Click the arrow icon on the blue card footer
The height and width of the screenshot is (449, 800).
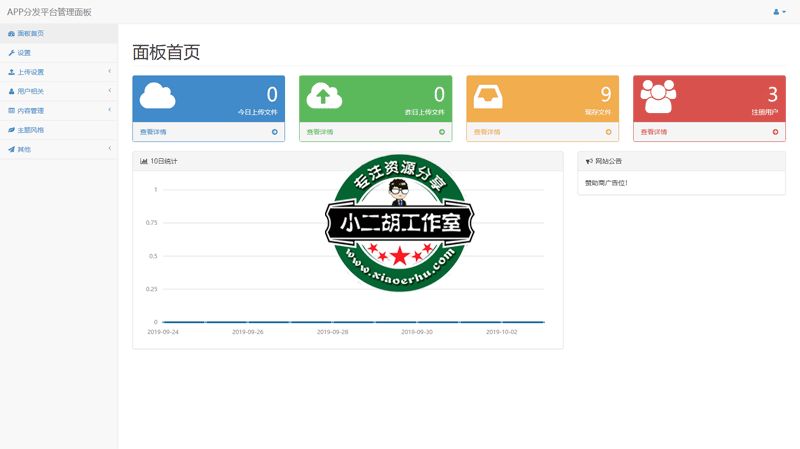coord(275,132)
